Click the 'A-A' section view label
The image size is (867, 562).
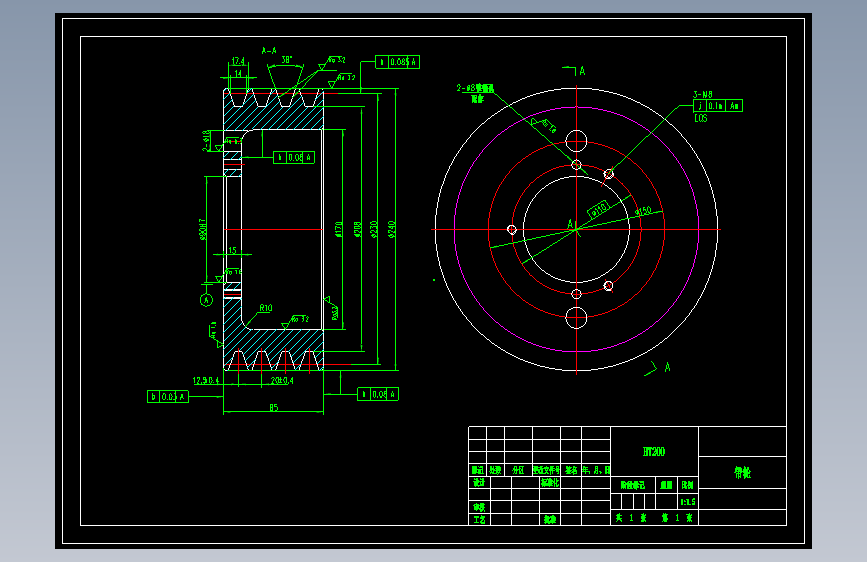click(269, 51)
